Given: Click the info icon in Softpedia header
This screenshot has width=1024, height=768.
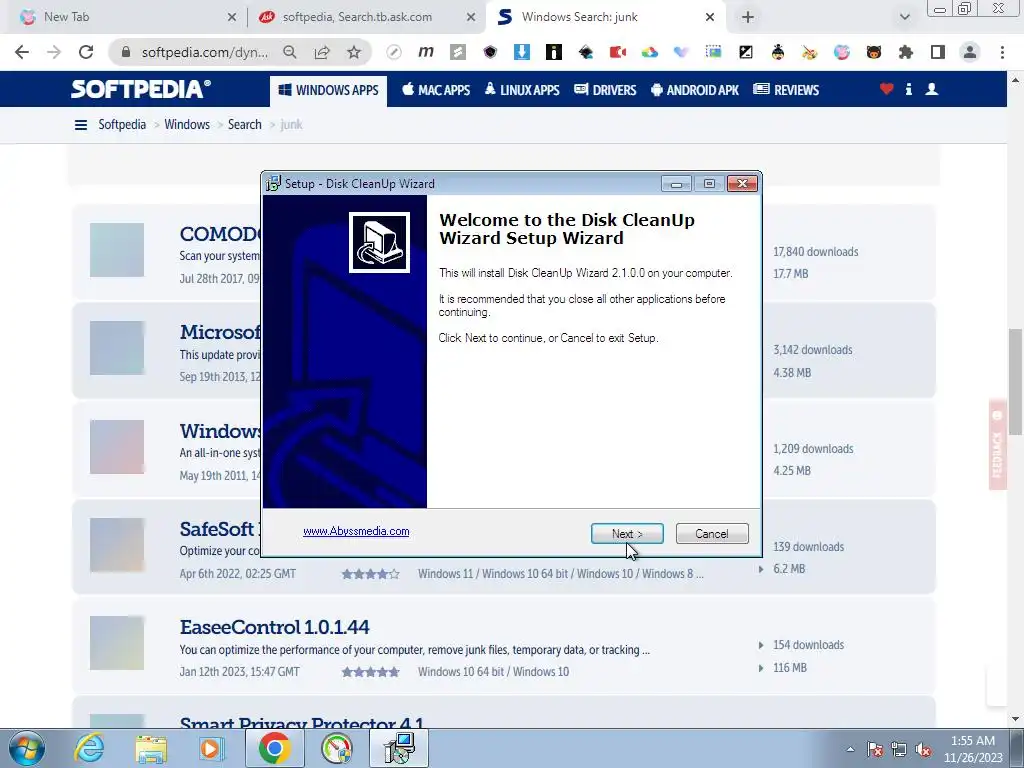Looking at the screenshot, I should 908,89.
